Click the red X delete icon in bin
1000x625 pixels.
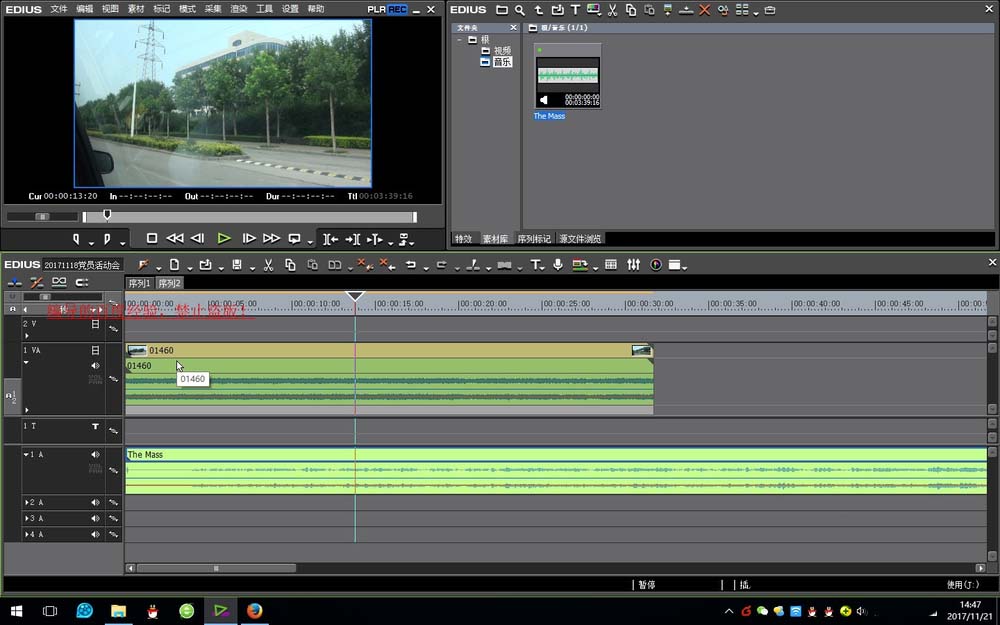click(x=705, y=10)
